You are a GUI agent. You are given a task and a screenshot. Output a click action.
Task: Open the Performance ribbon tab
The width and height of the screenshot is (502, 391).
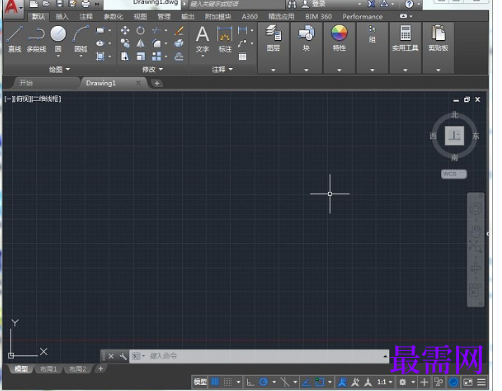tap(362, 17)
